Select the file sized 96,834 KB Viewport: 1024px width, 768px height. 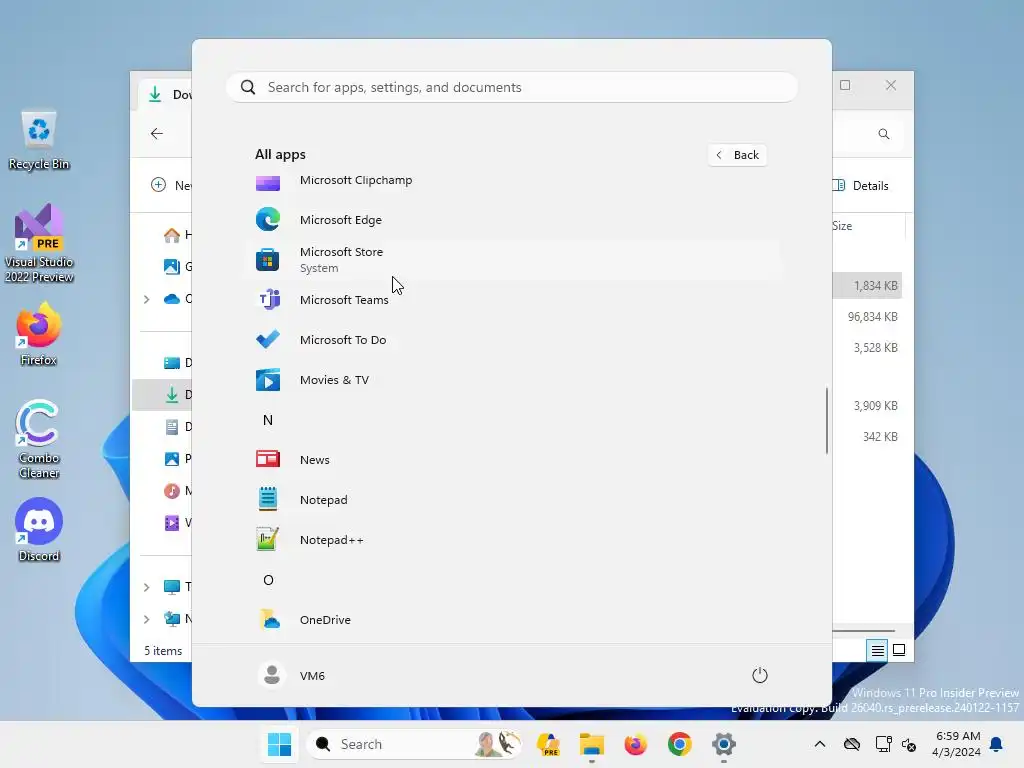click(x=867, y=317)
